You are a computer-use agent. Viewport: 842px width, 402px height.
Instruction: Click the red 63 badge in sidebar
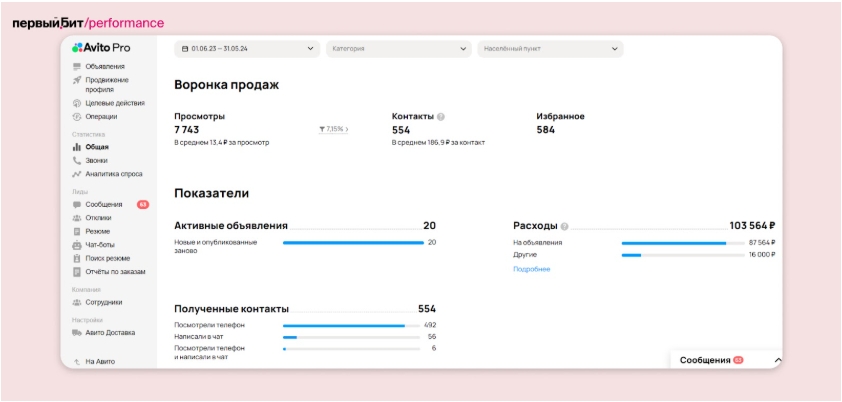(x=143, y=204)
